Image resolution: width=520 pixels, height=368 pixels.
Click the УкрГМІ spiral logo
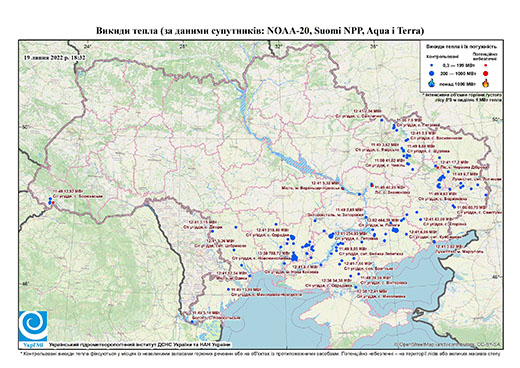coord(33,326)
